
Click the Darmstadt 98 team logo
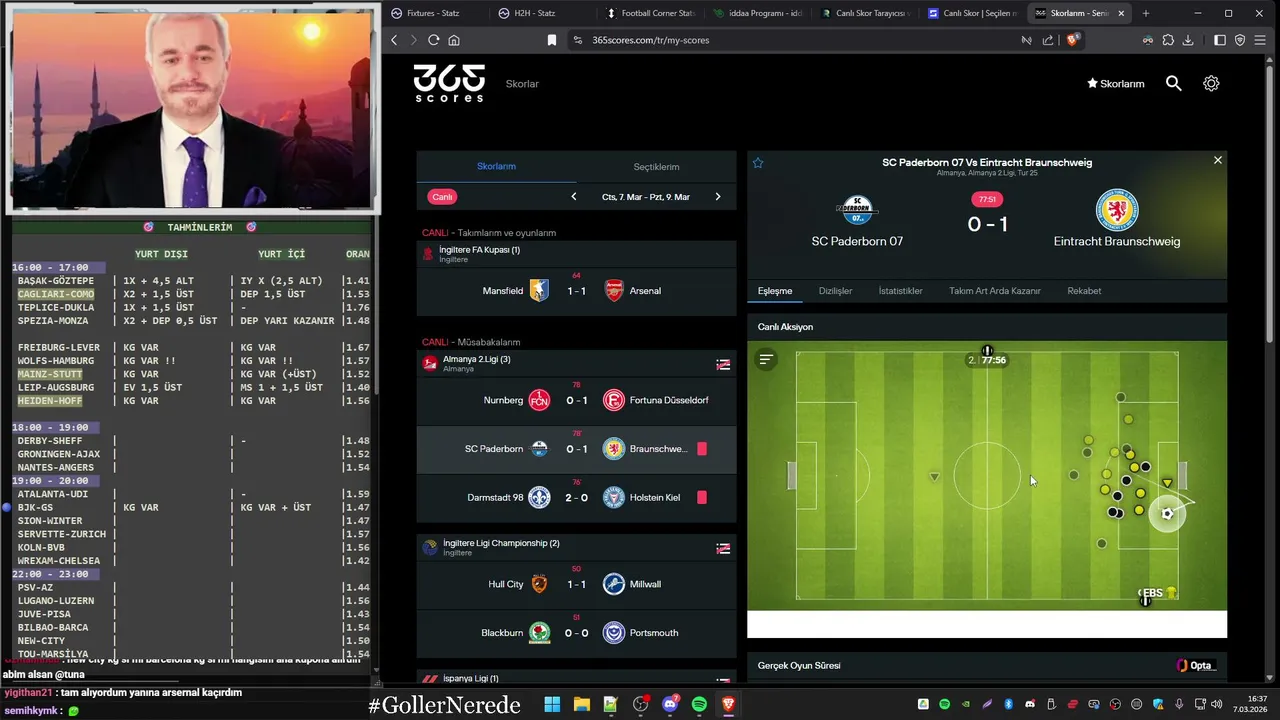[539, 497]
